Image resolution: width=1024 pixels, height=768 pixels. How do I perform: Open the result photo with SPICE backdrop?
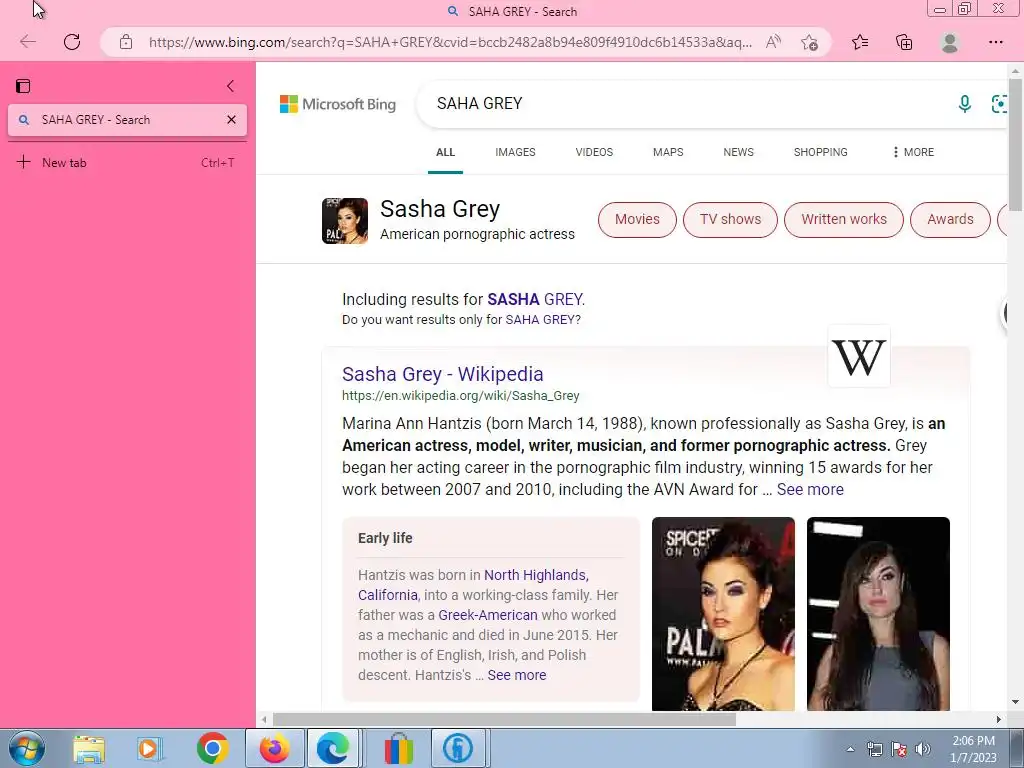(x=723, y=614)
